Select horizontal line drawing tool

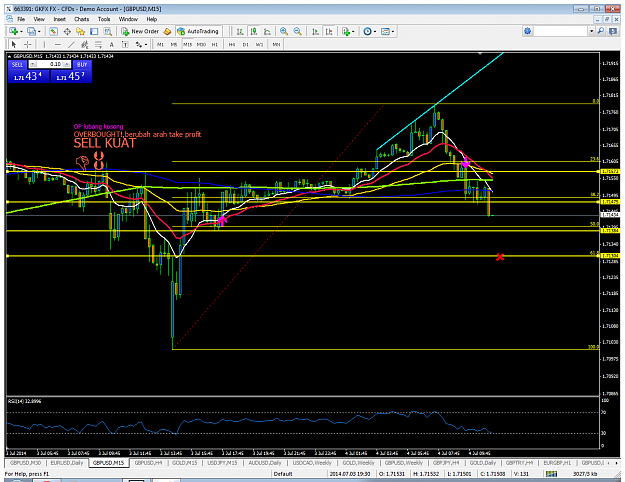(x=58, y=45)
